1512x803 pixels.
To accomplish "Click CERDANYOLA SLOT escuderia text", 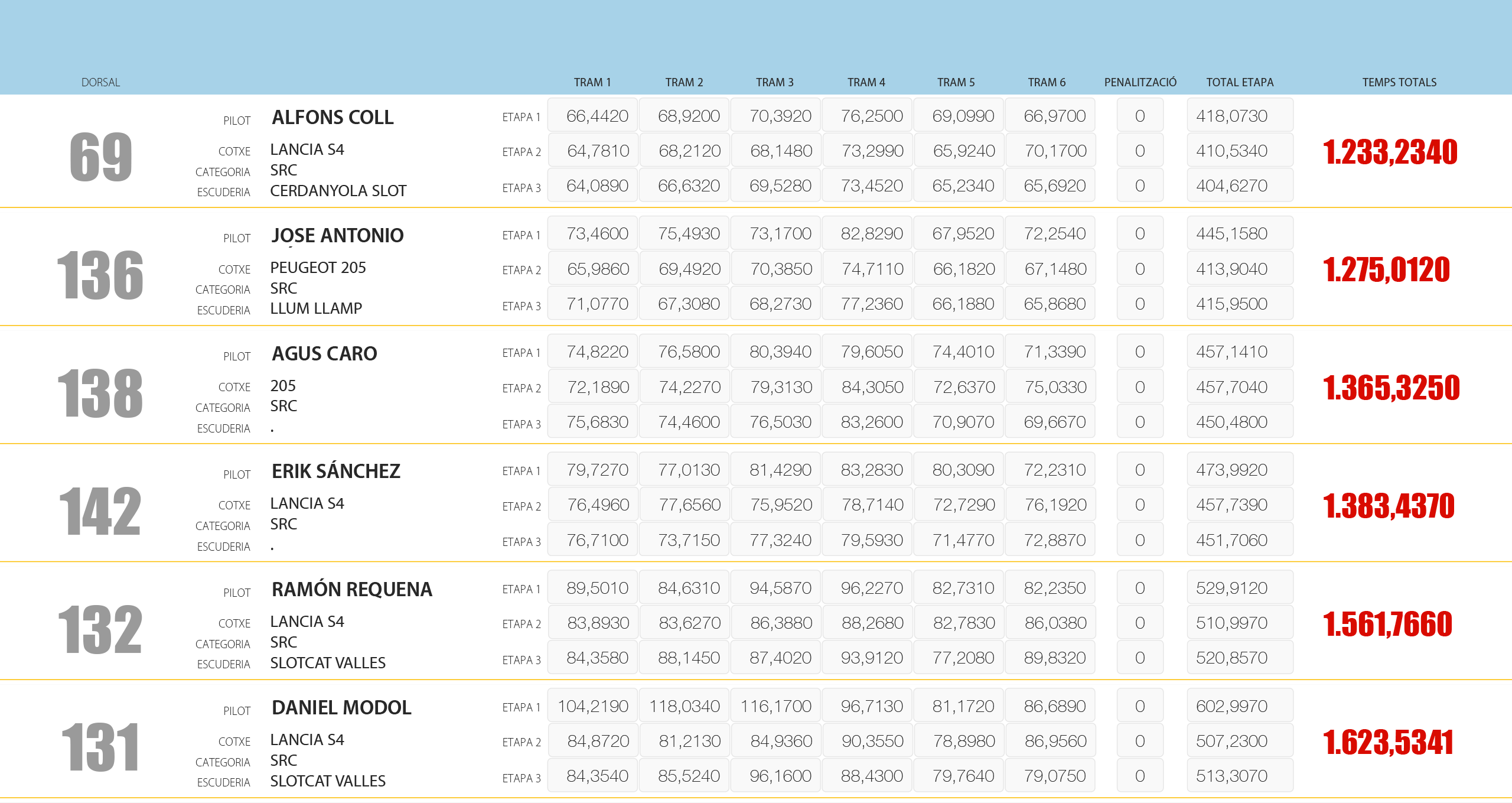I will tap(338, 191).
